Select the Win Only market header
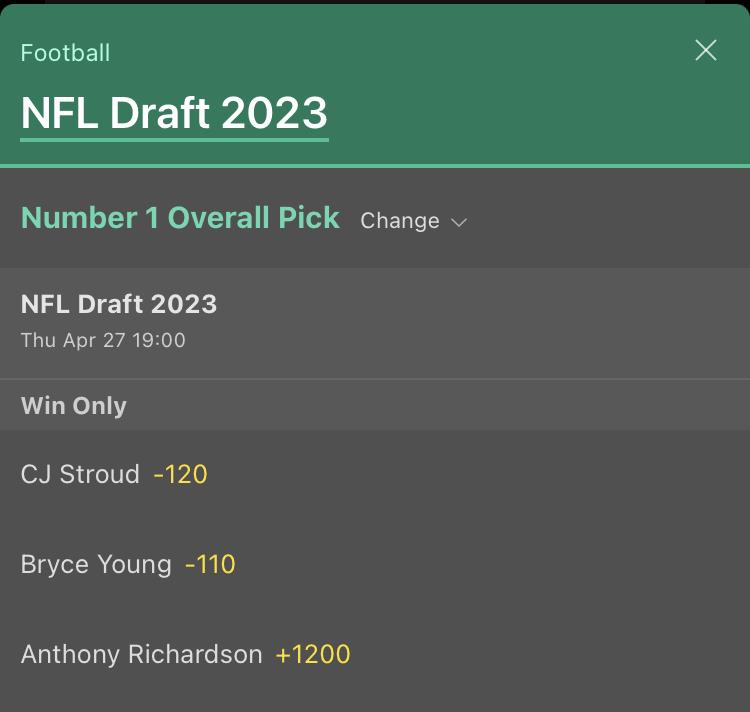Image resolution: width=750 pixels, height=712 pixels. [74, 406]
